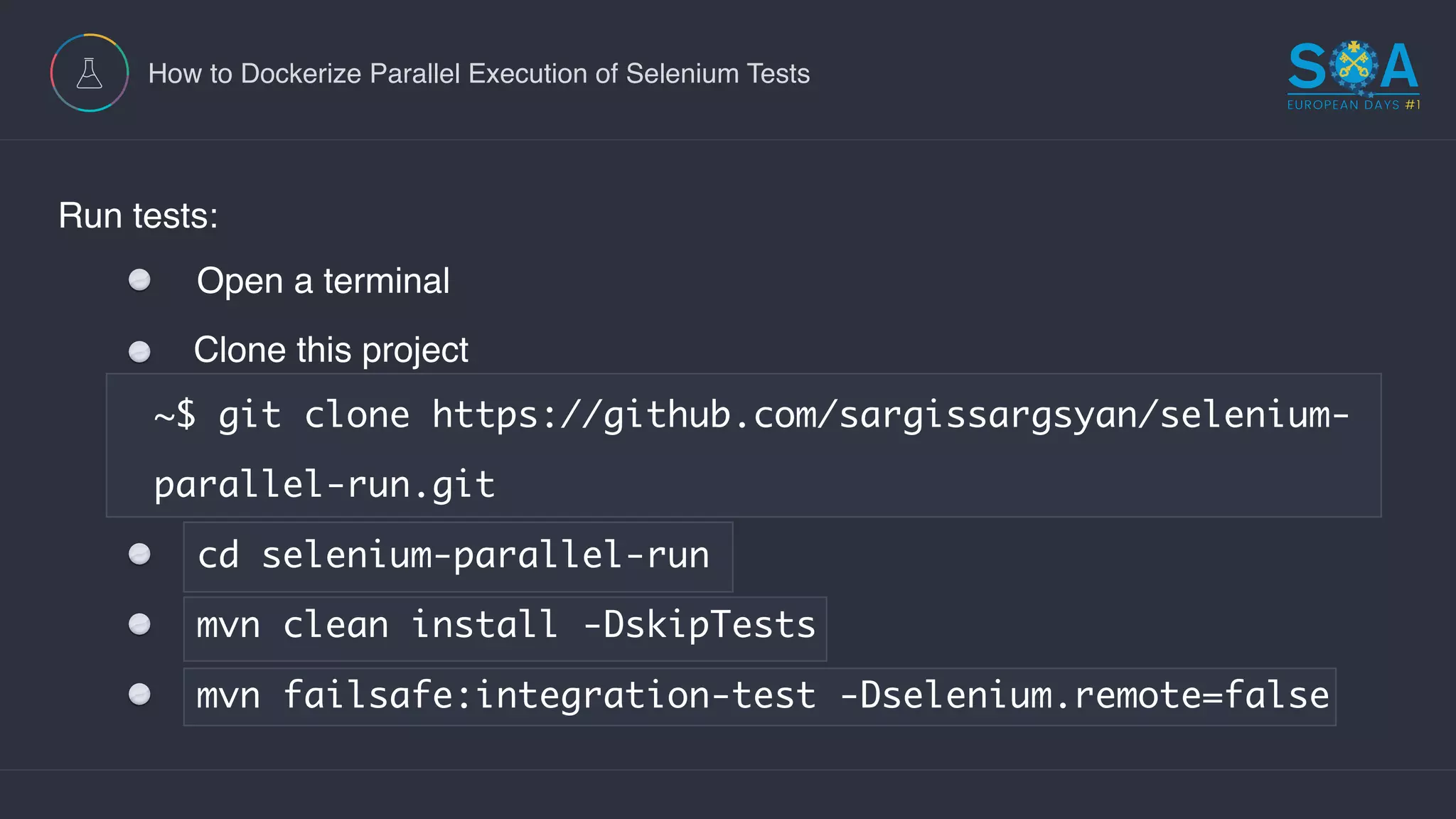Viewport: 1456px width, 819px height.
Task: Click the bullet dot beside 'mvn failsafe:integration-test'
Action: [x=139, y=694]
